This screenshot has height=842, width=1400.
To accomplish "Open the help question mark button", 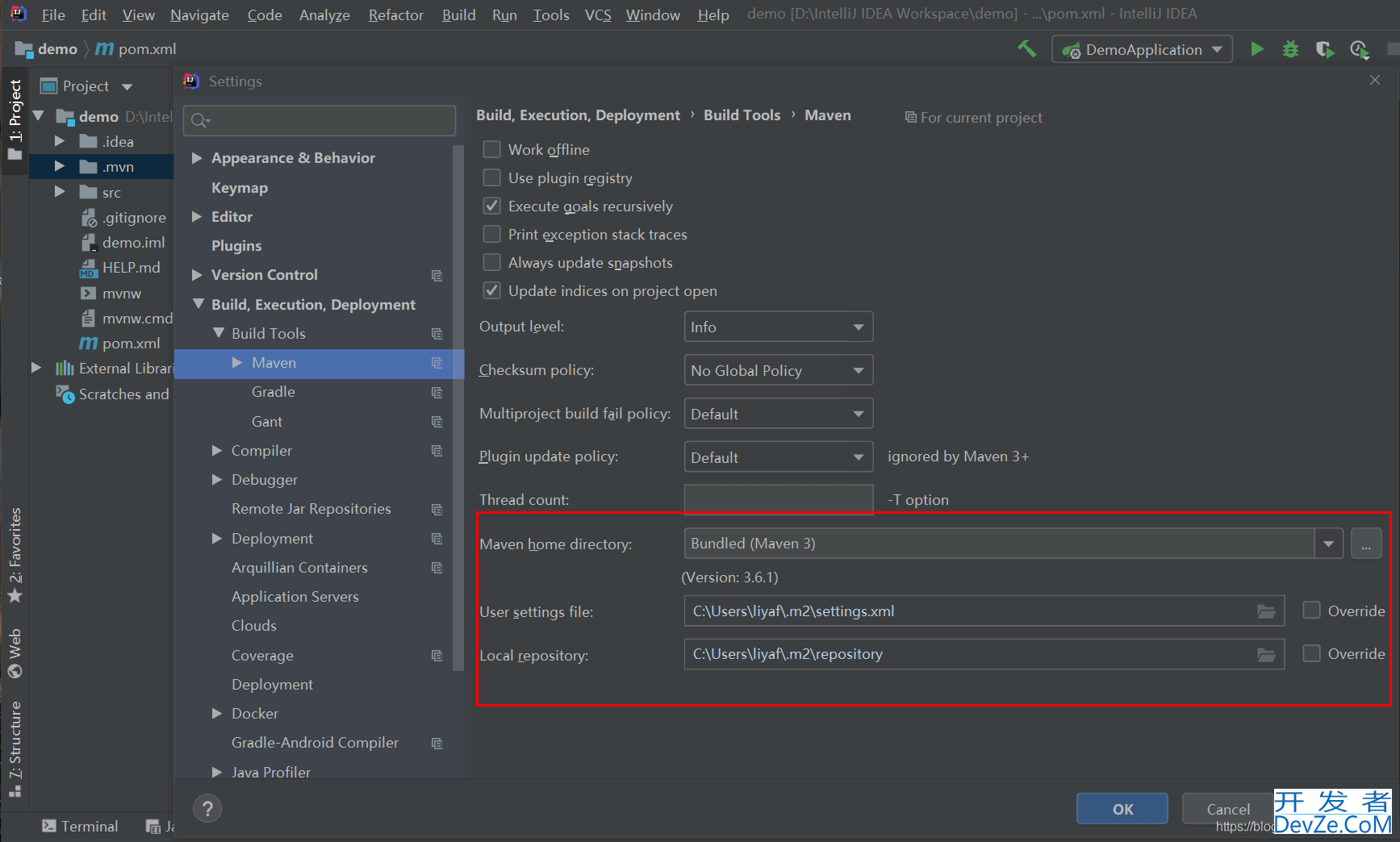I will click(207, 808).
